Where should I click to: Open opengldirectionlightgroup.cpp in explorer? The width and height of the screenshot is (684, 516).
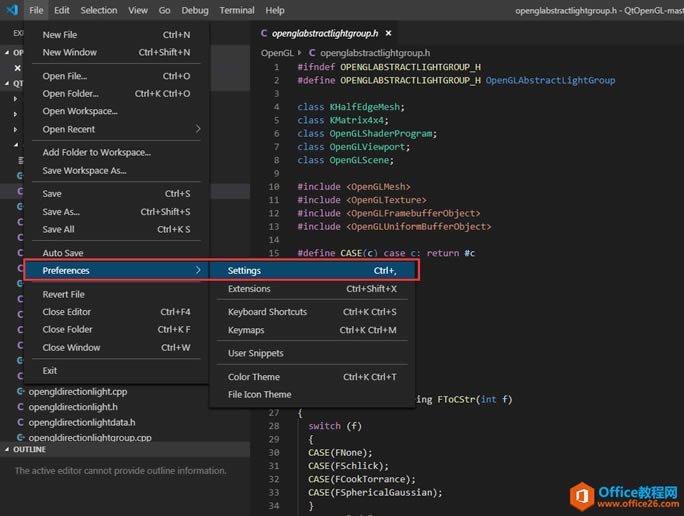[90, 437]
